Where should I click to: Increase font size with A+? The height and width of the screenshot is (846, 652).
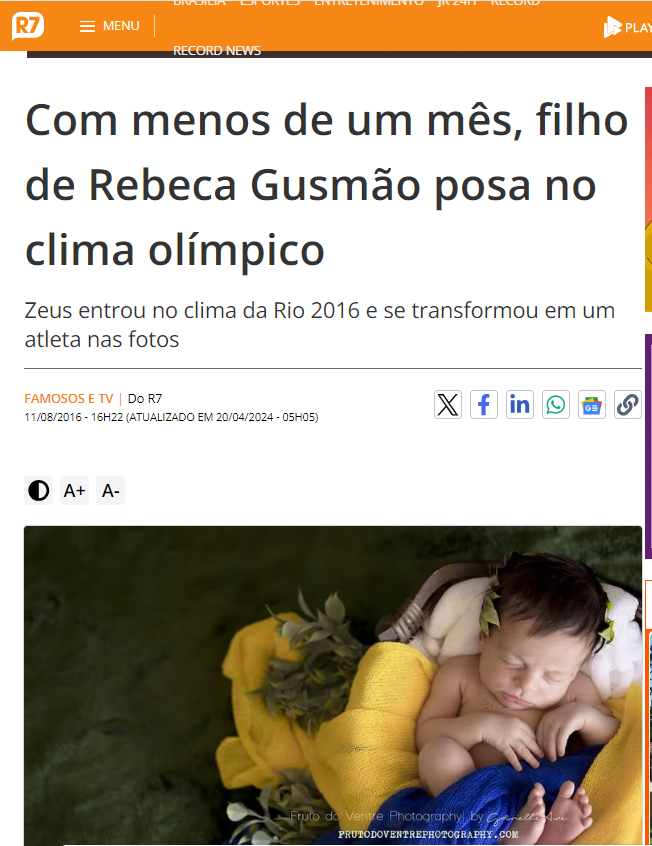click(x=74, y=490)
